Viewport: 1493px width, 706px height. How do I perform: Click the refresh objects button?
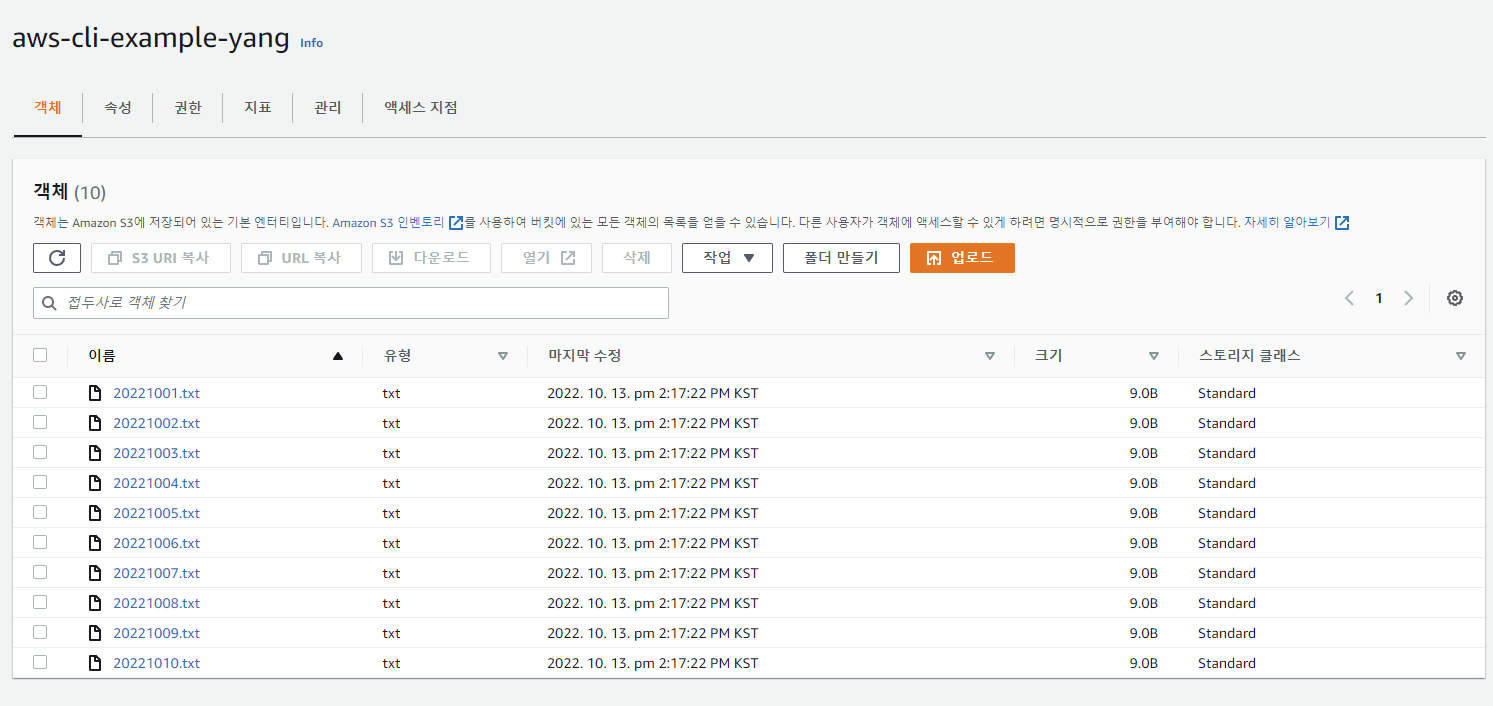[57, 258]
